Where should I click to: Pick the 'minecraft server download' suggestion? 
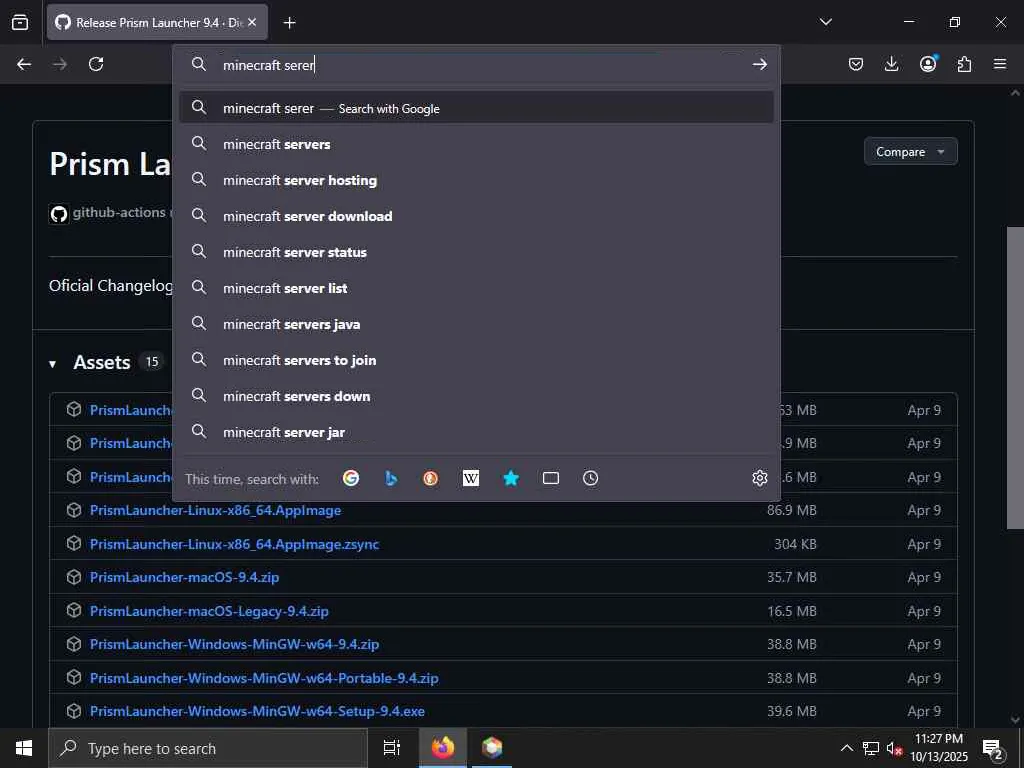point(476,216)
